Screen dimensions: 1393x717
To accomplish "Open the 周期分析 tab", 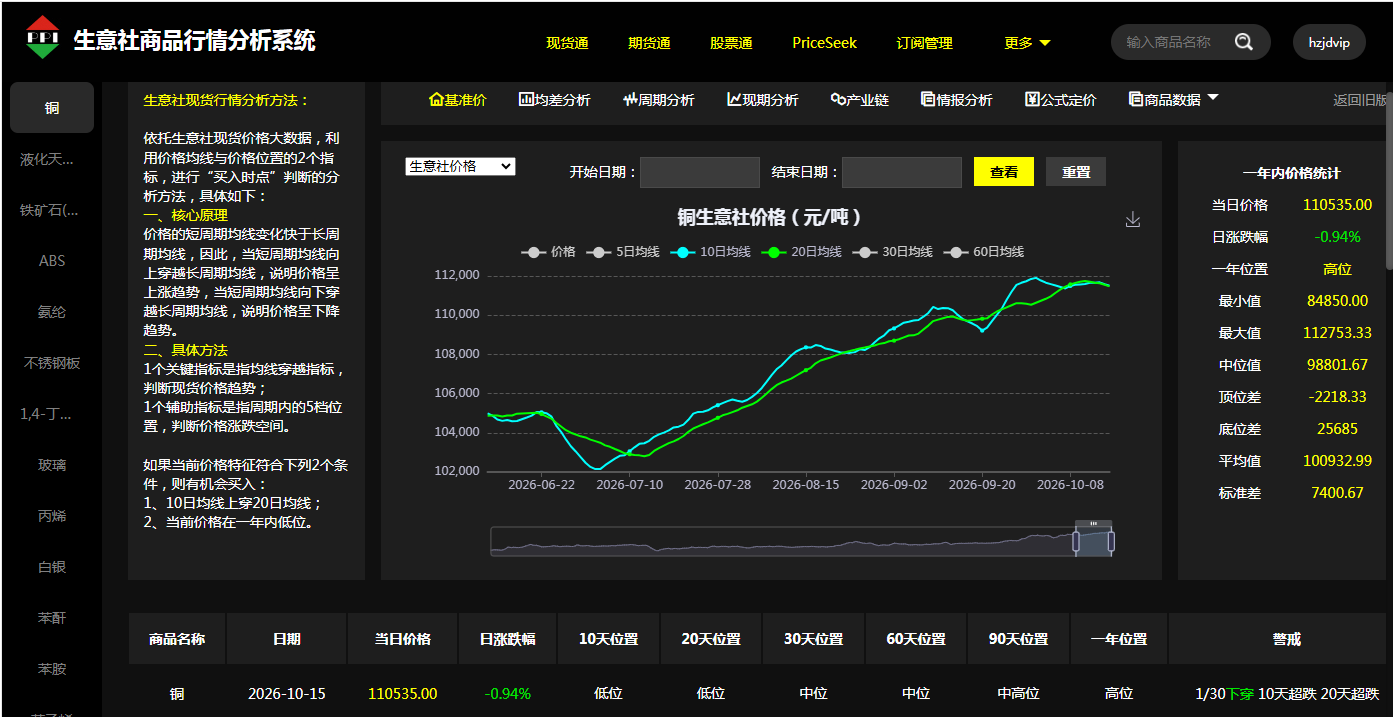I will [x=658, y=100].
